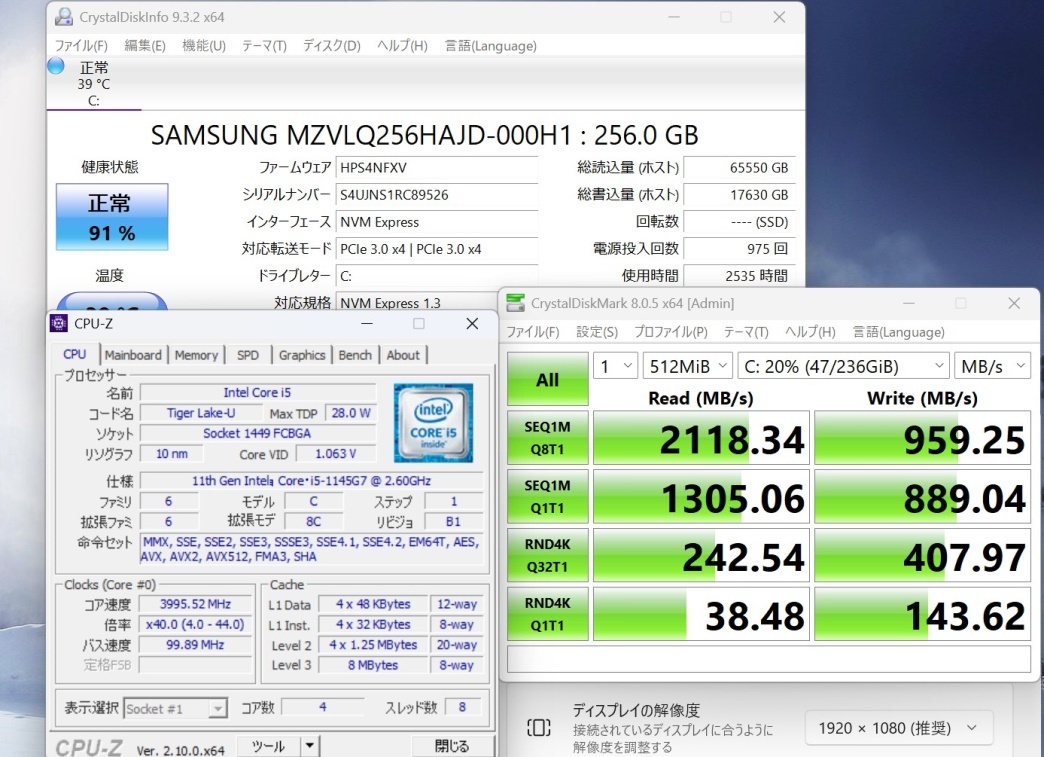Close the CPU-Z window
Viewport: 1044px width, 757px height.
coord(472,324)
